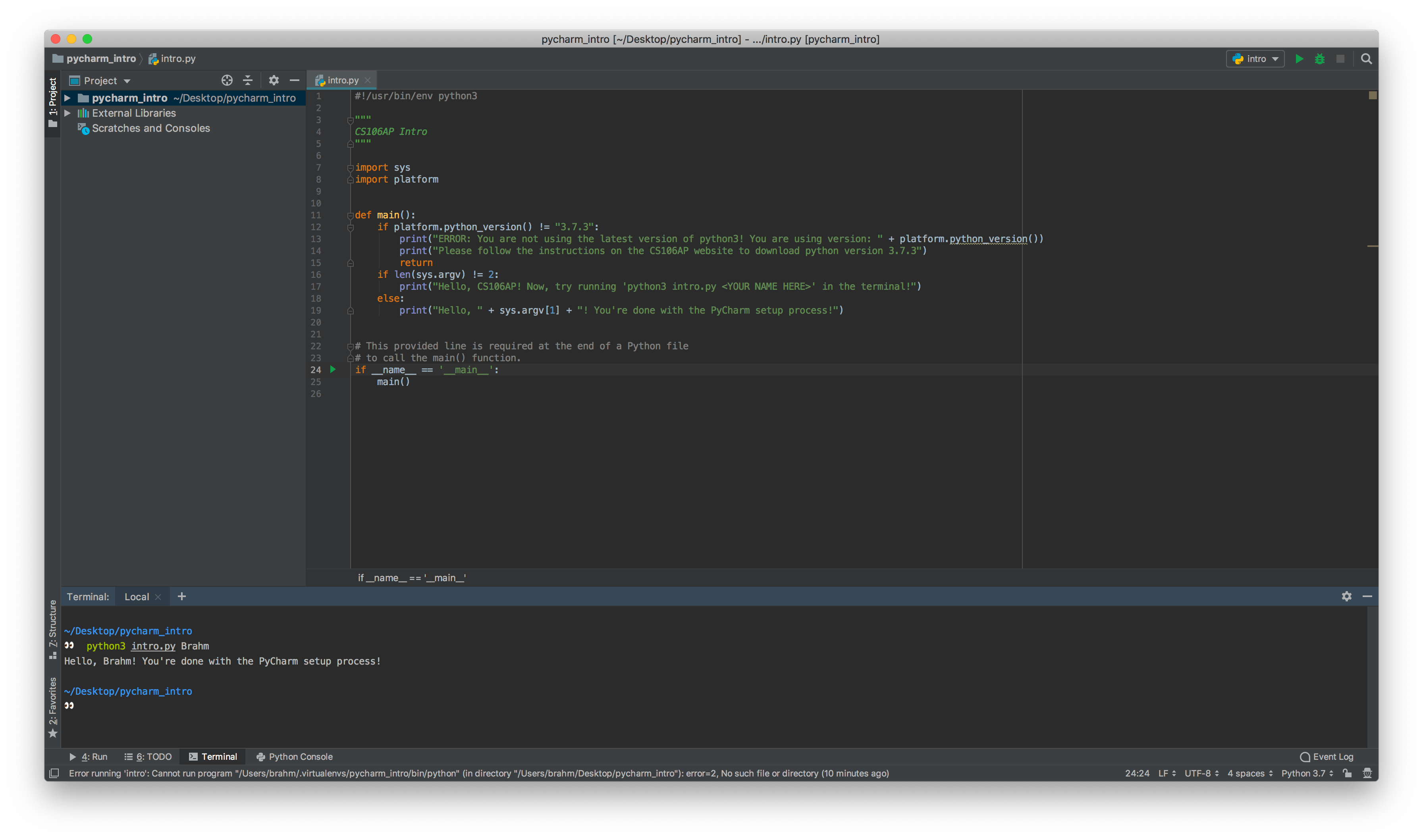Toggle tool window buttons in the status bar corner
The image size is (1423, 840).
point(54,773)
